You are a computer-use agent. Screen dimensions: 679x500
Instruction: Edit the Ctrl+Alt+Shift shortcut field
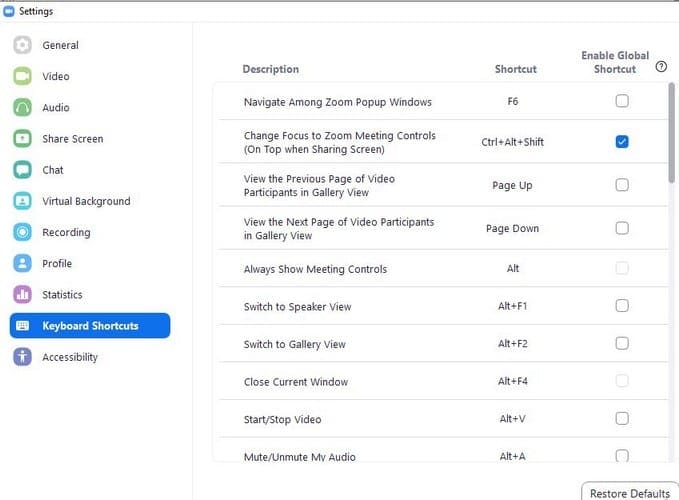click(512, 142)
